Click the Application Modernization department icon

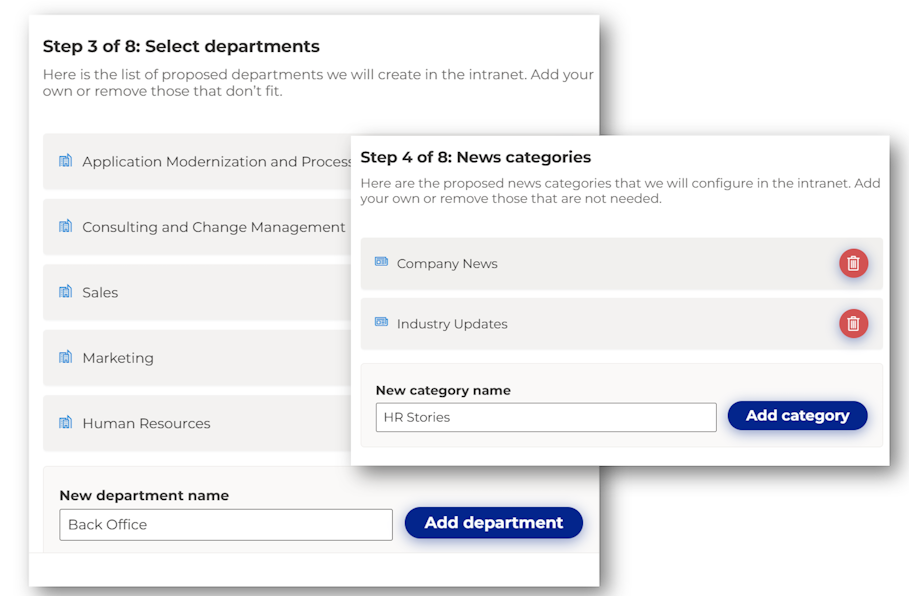(x=66, y=161)
